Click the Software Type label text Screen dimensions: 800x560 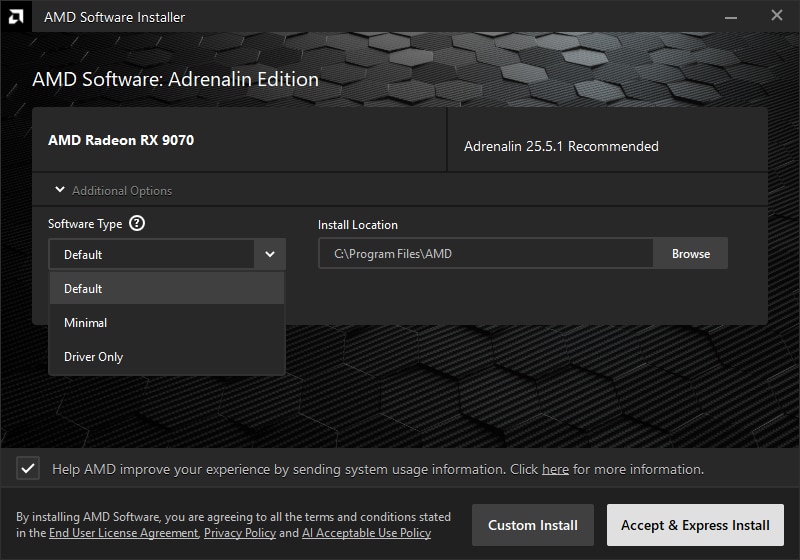coord(85,224)
